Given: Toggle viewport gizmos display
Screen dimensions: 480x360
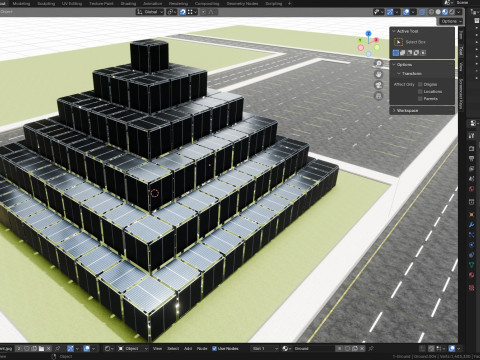Looking at the screenshot, I should [390, 12].
